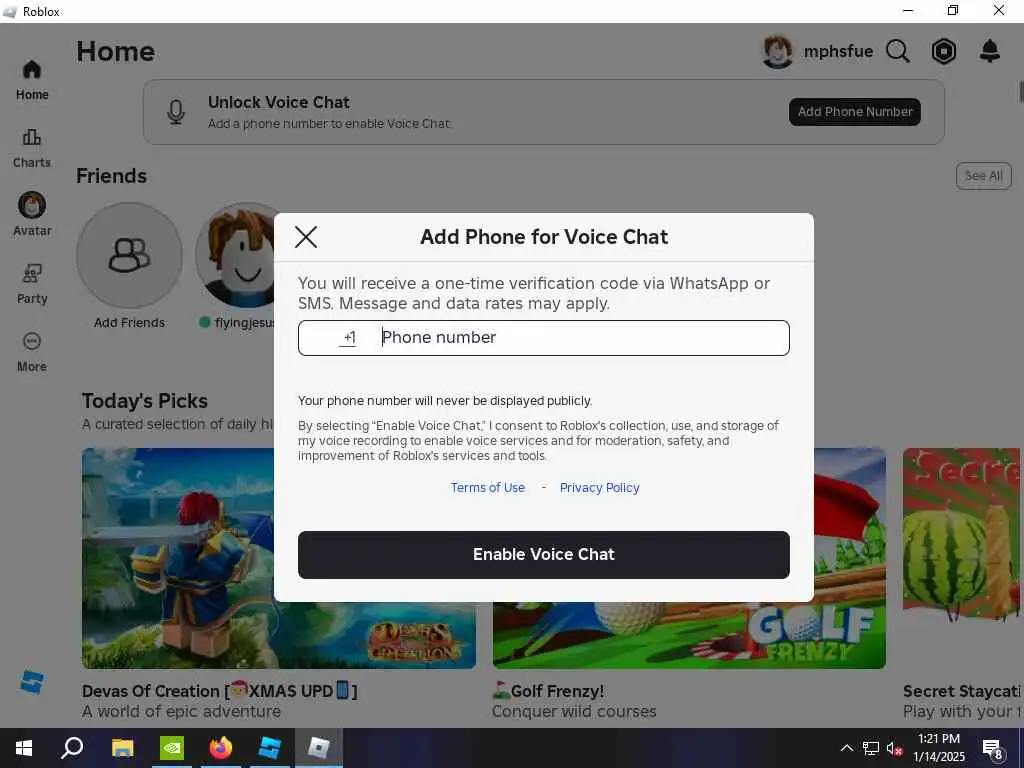The width and height of the screenshot is (1024, 768).
Task: Open Roblox Studio from the taskbar
Action: [x=269, y=748]
